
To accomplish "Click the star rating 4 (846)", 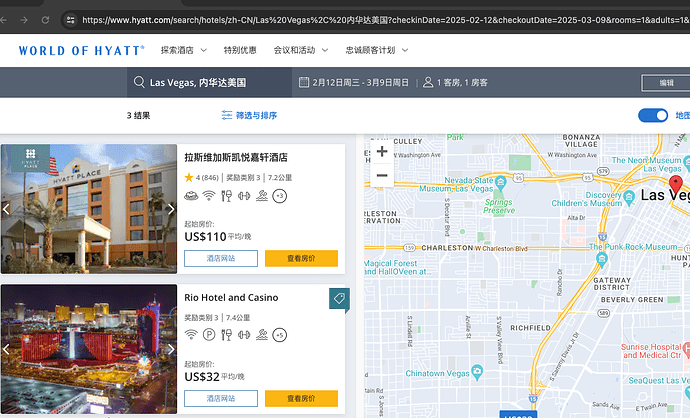I will (202, 177).
